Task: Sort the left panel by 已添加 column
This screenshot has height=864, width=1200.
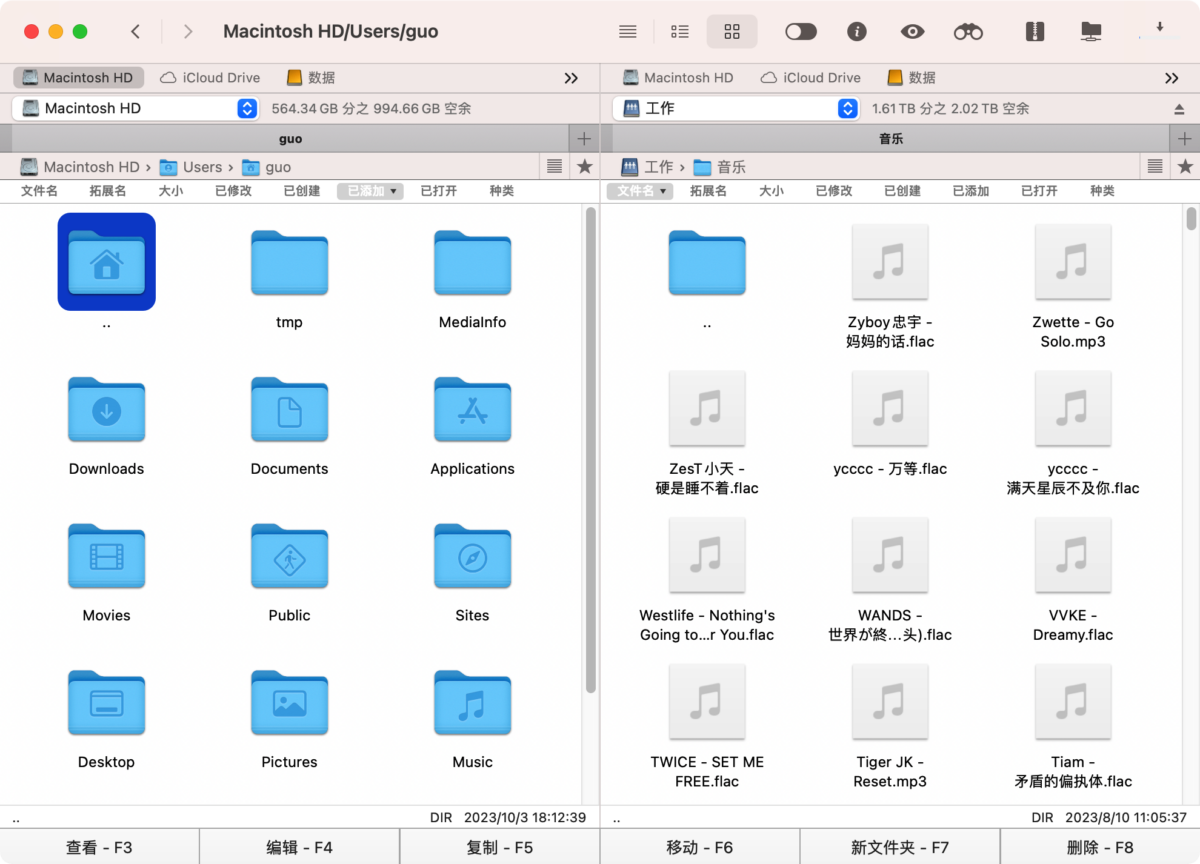Action: [370, 191]
